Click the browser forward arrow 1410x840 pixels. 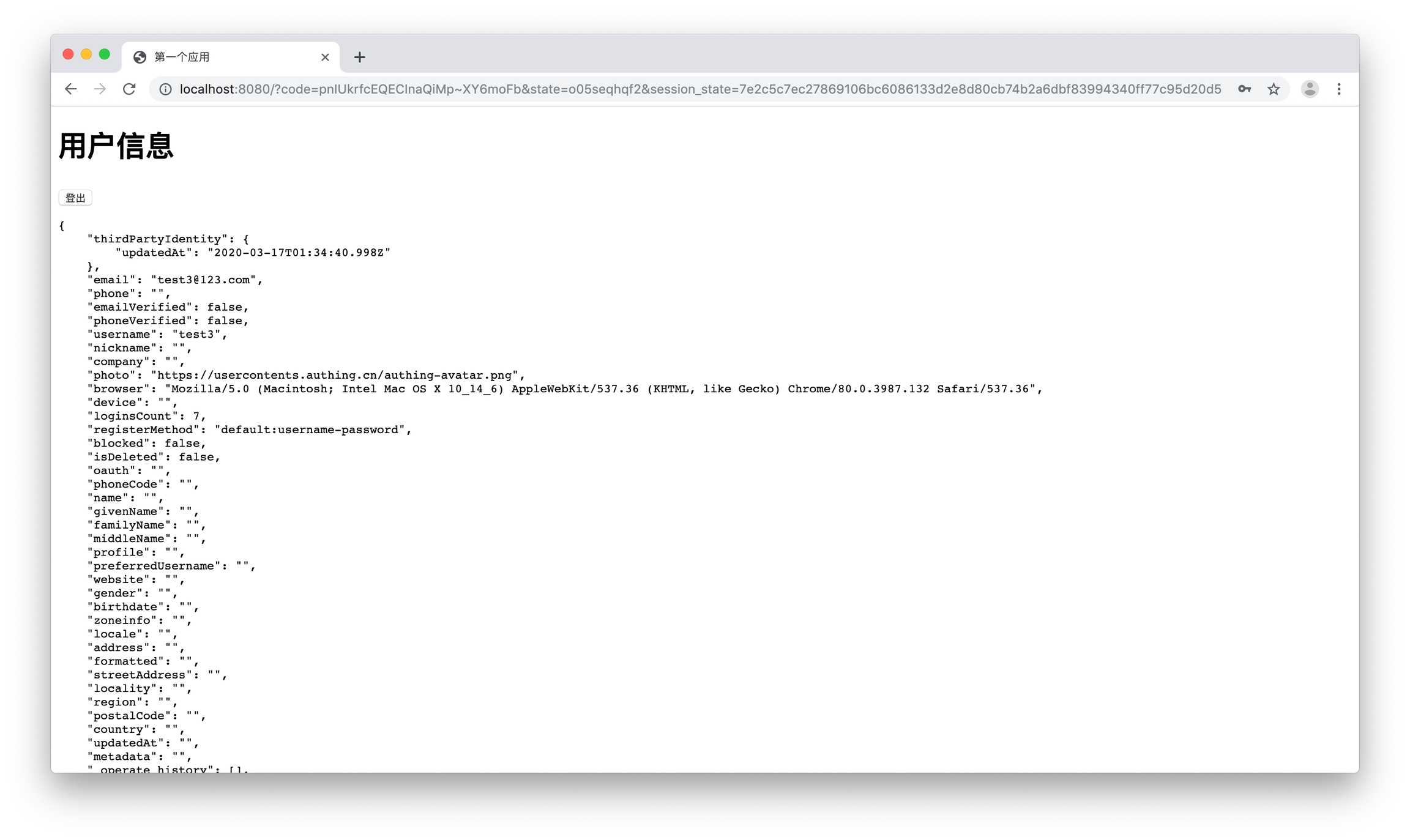pos(100,89)
